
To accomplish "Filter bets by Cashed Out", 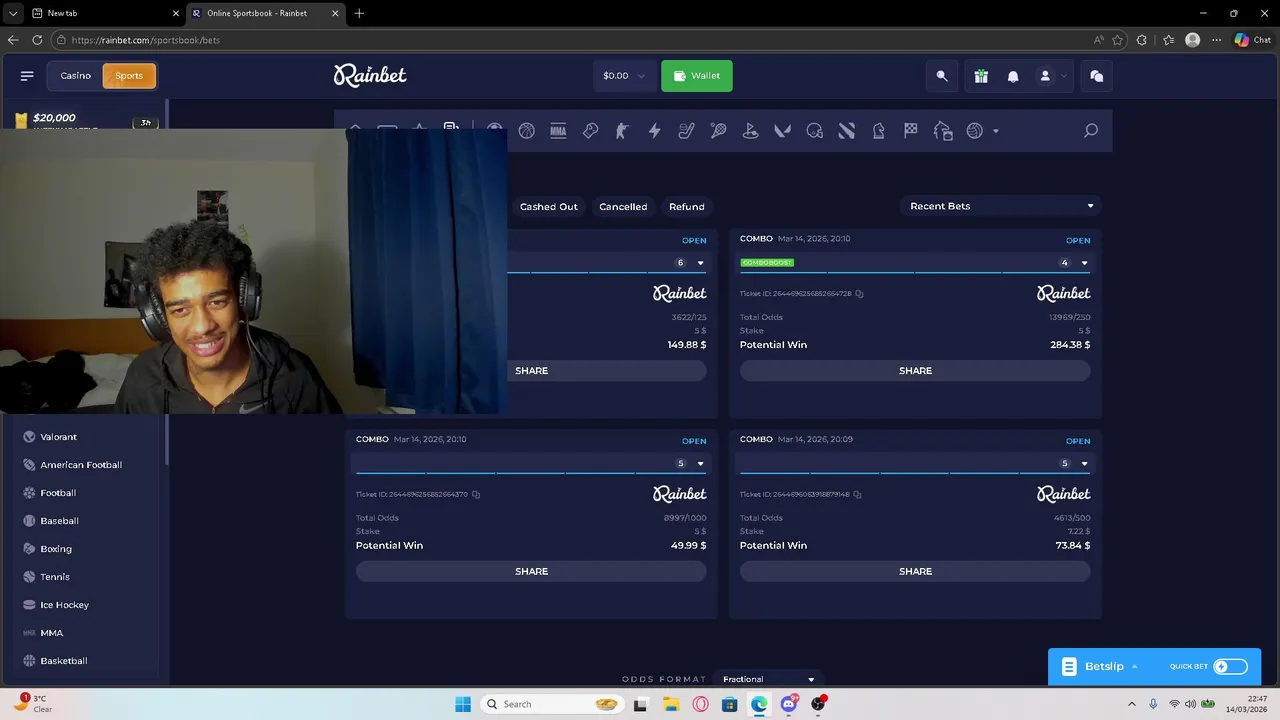I will (549, 207).
